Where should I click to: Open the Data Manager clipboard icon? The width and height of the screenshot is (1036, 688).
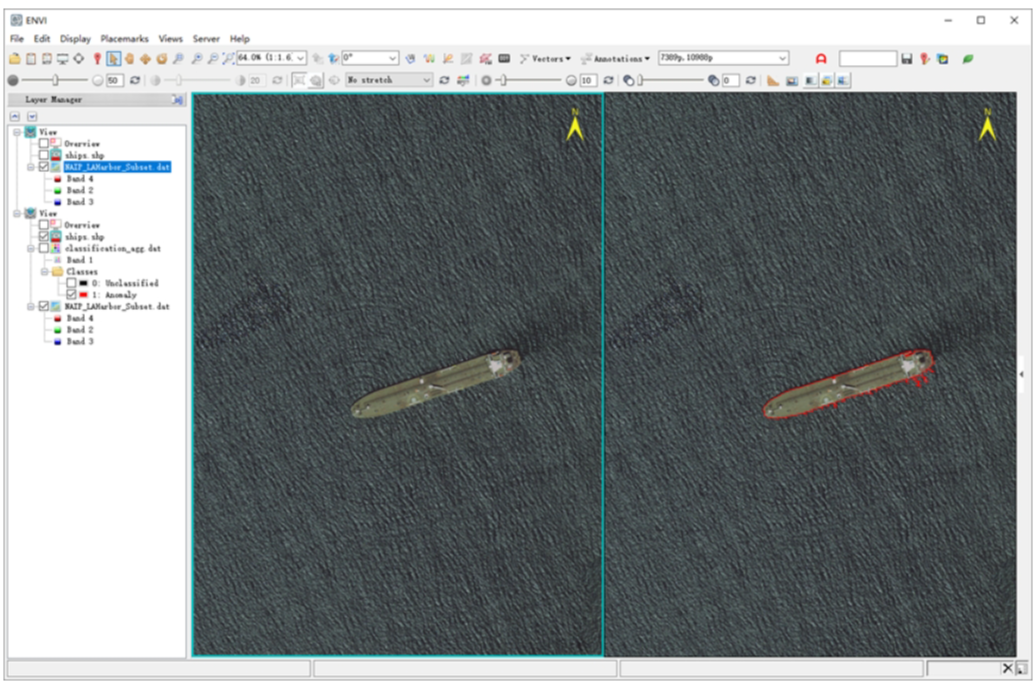tap(31, 59)
